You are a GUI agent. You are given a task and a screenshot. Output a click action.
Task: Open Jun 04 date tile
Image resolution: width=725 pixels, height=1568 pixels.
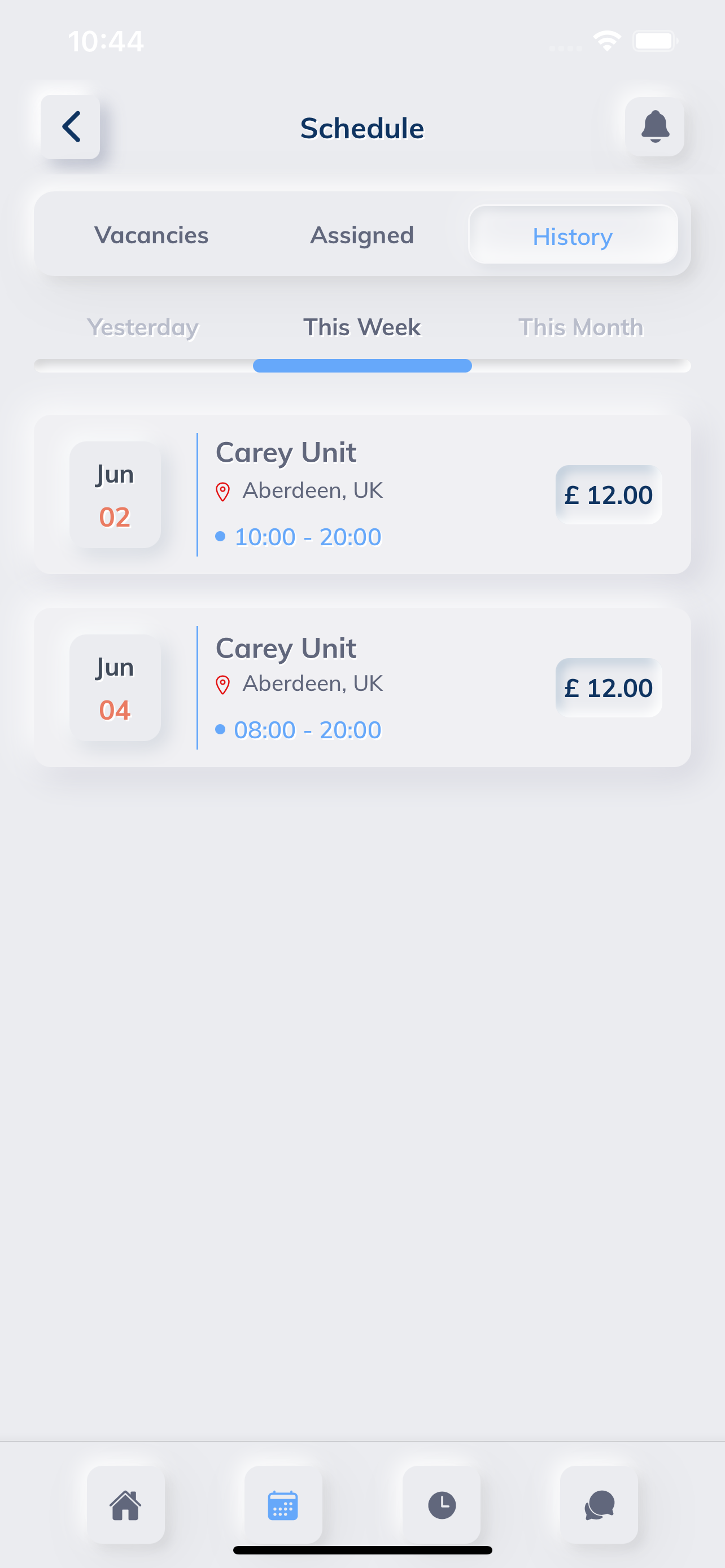(115, 688)
